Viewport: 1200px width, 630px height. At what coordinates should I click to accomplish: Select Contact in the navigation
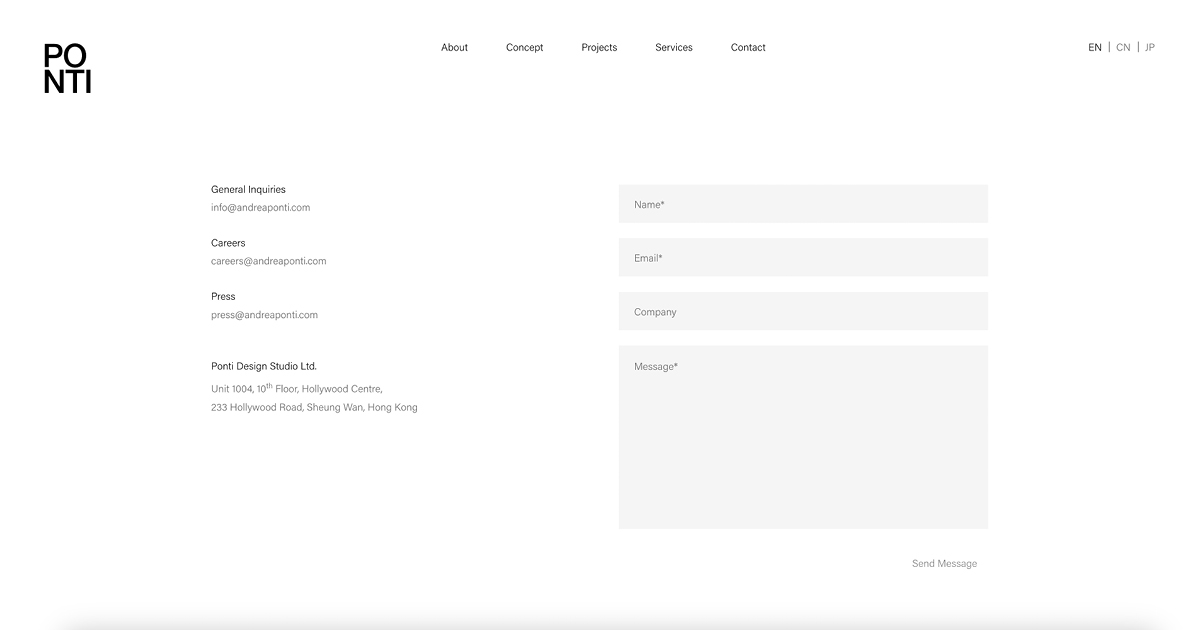click(x=748, y=47)
